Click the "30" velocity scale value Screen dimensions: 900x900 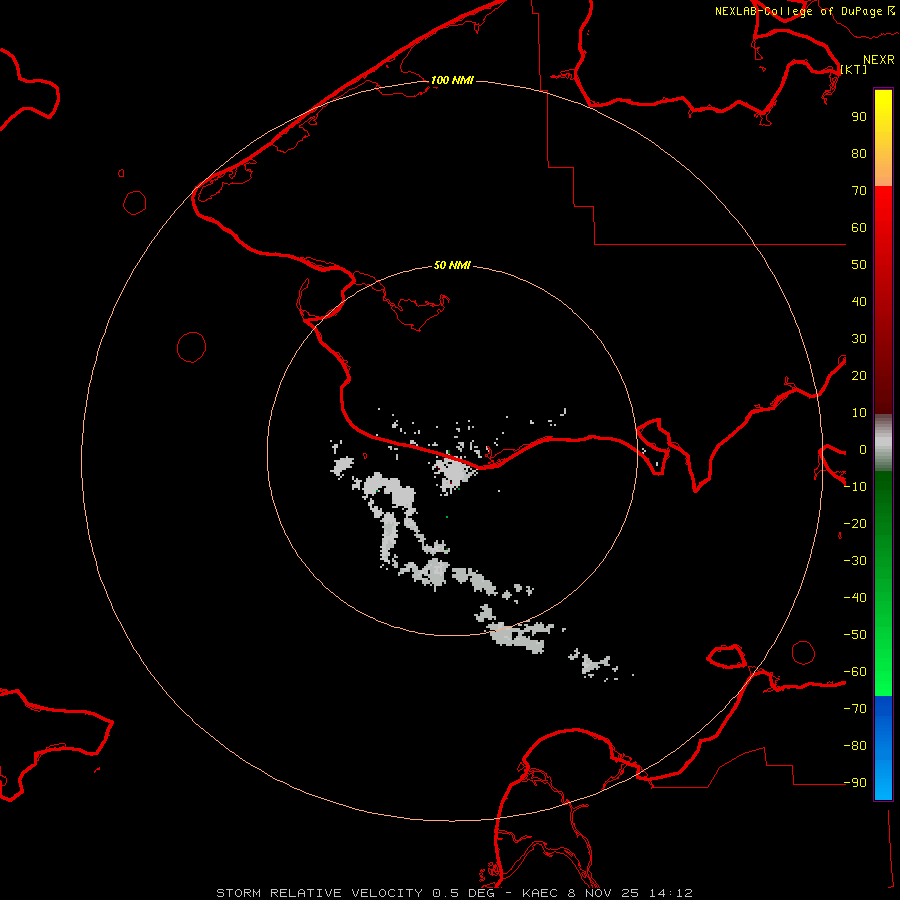(x=859, y=339)
